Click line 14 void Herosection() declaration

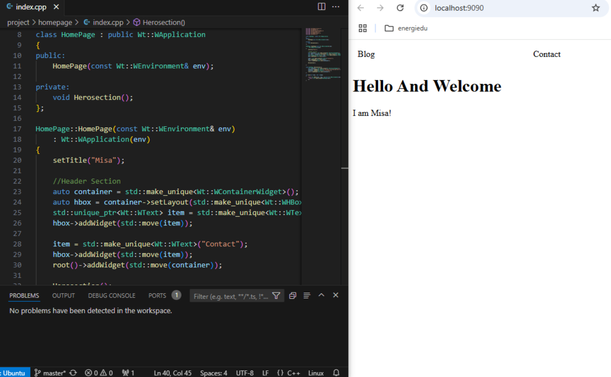93,97
